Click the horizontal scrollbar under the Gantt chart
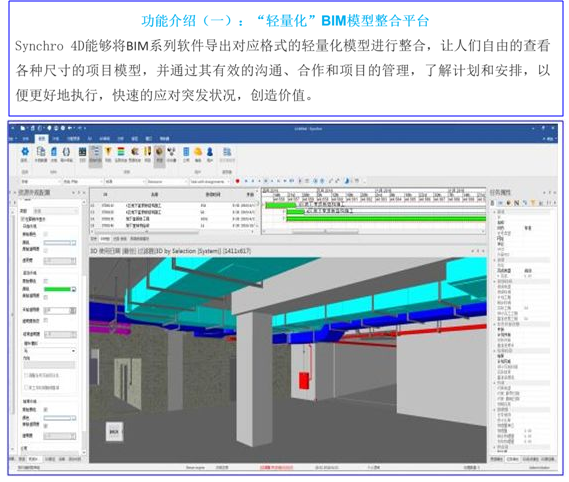Image resolution: width=569 pixels, height=482 pixels. (x=326, y=231)
